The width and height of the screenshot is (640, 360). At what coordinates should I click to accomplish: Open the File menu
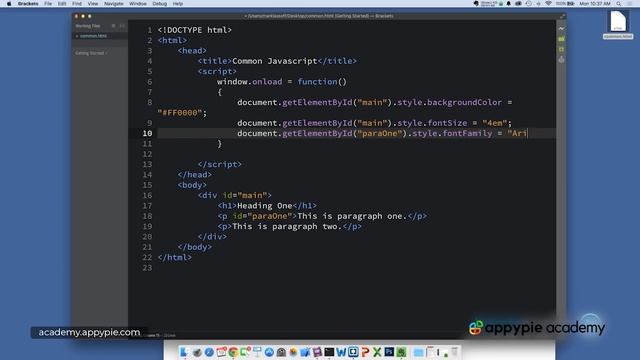pyautogui.click(x=48, y=4)
